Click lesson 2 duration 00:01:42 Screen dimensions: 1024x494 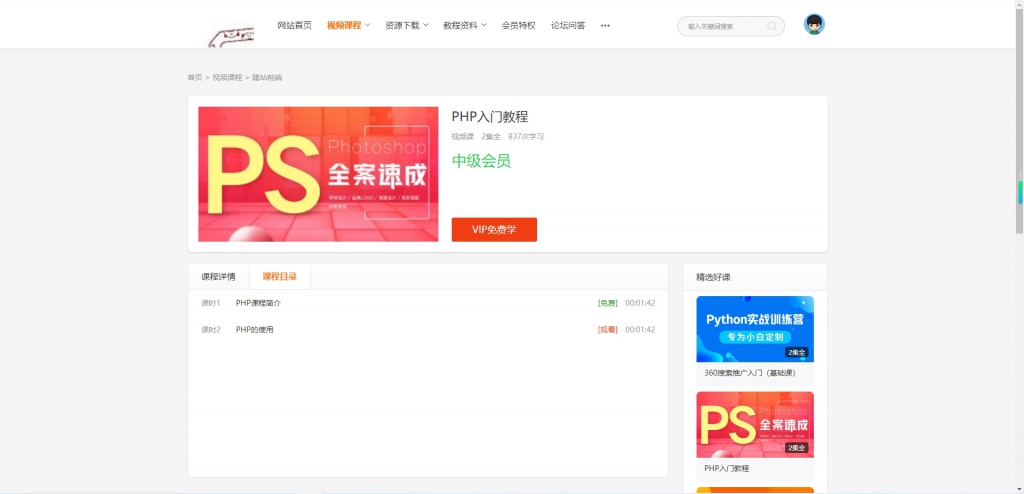click(640, 330)
